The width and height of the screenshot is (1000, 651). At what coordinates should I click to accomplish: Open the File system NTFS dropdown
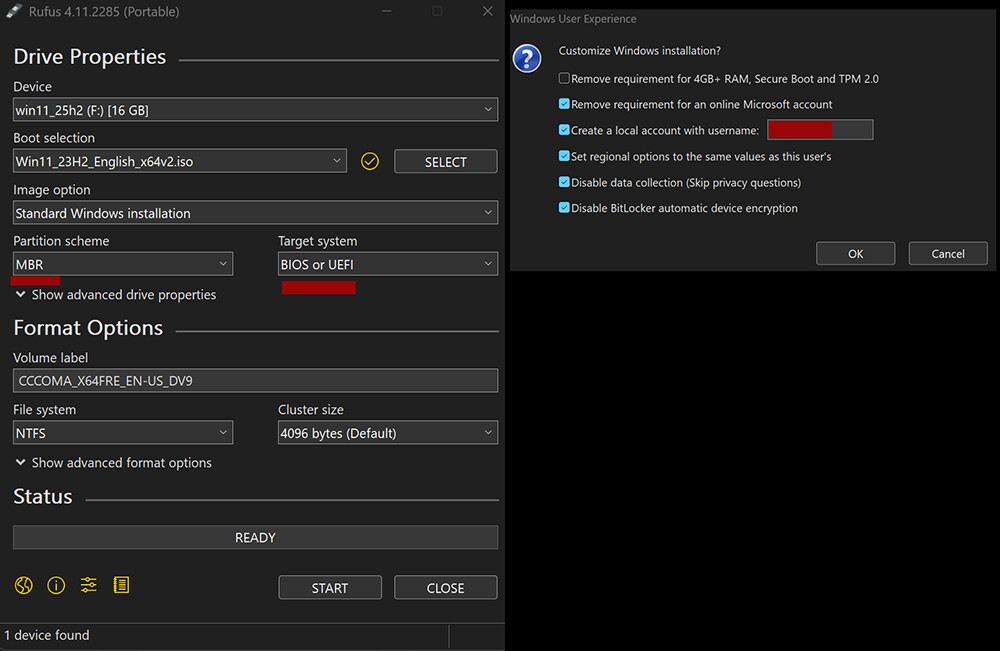point(123,433)
